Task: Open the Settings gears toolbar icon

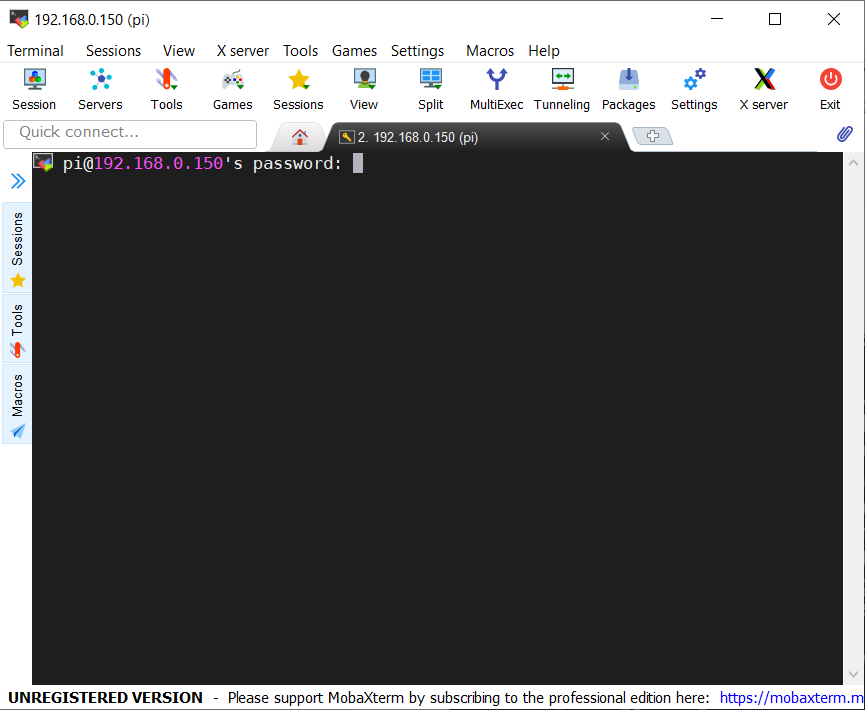Action: [x=694, y=89]
